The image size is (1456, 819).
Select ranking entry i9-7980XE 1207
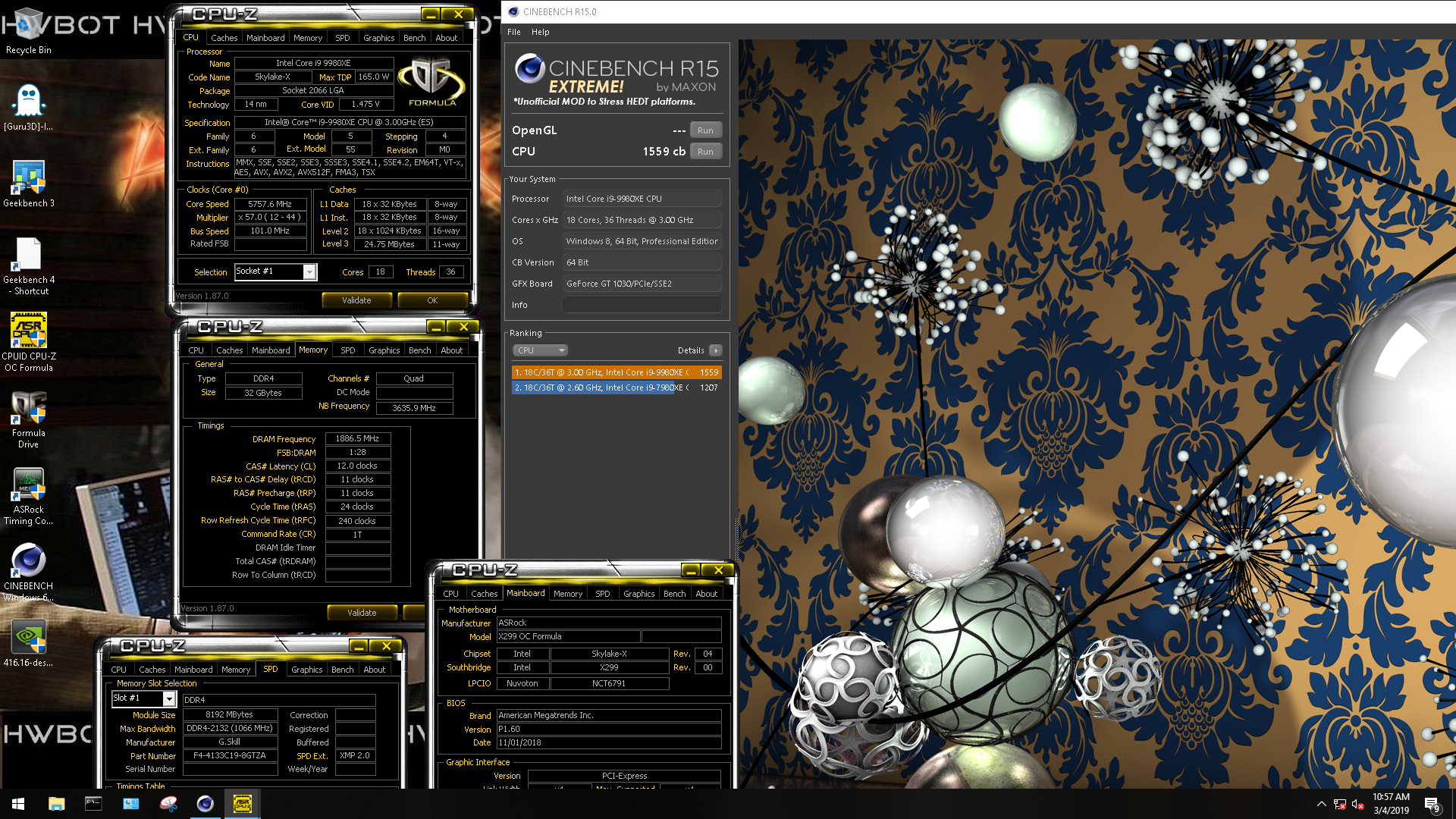616,388
